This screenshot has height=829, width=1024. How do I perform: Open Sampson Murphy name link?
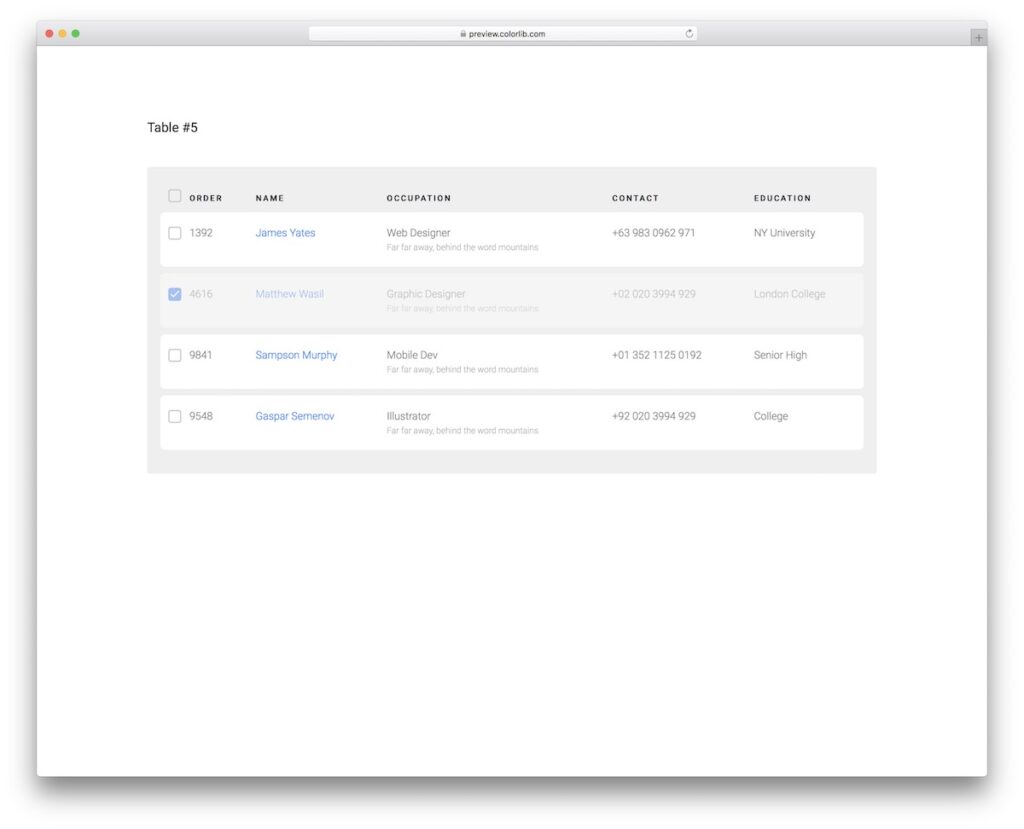point(296,355)
